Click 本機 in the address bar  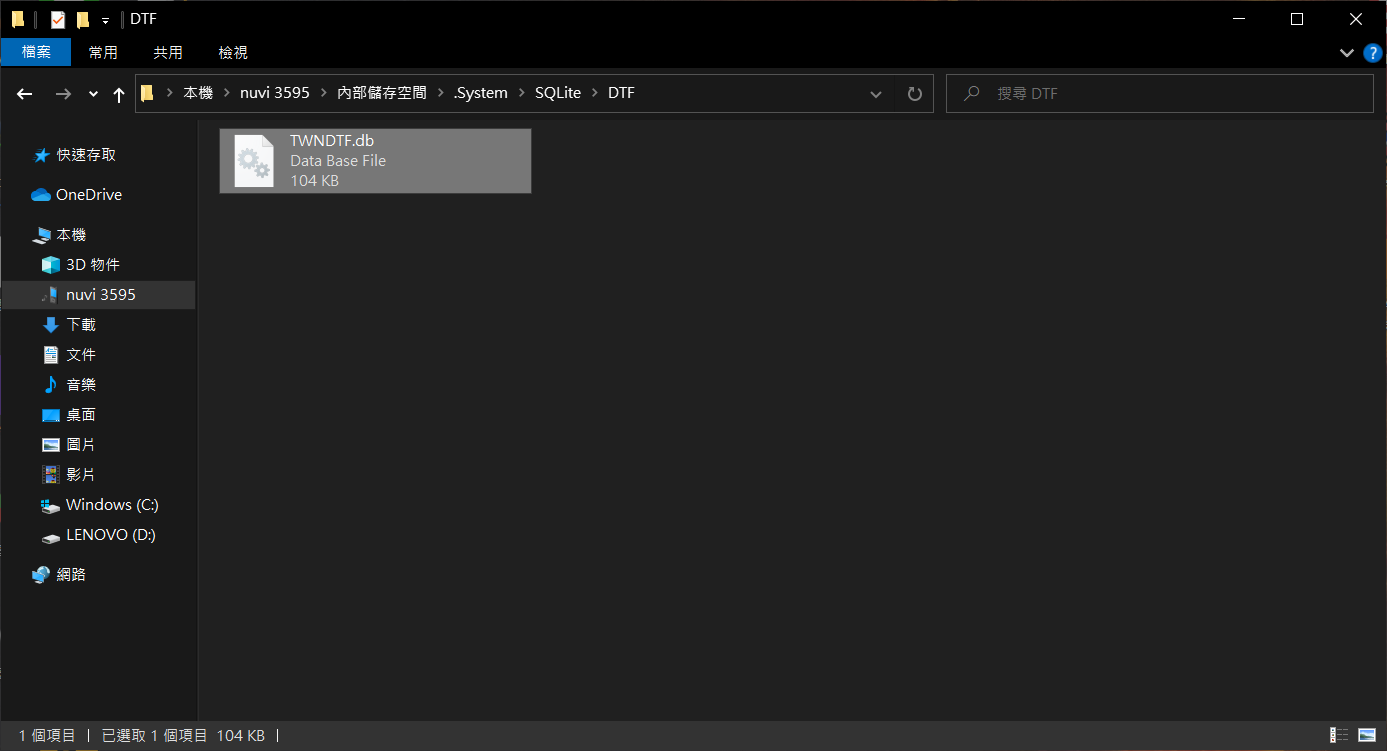tap(198, 93)
